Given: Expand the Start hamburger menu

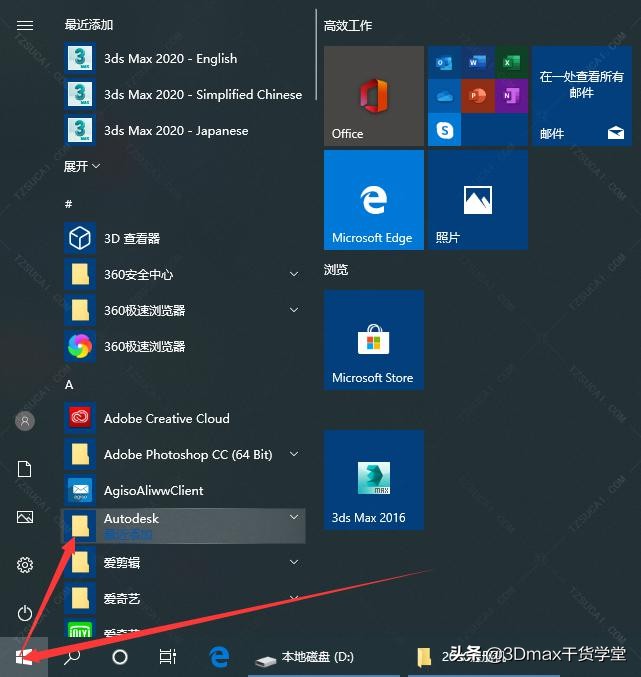Looking at the screenshot, I should (25, 25).
